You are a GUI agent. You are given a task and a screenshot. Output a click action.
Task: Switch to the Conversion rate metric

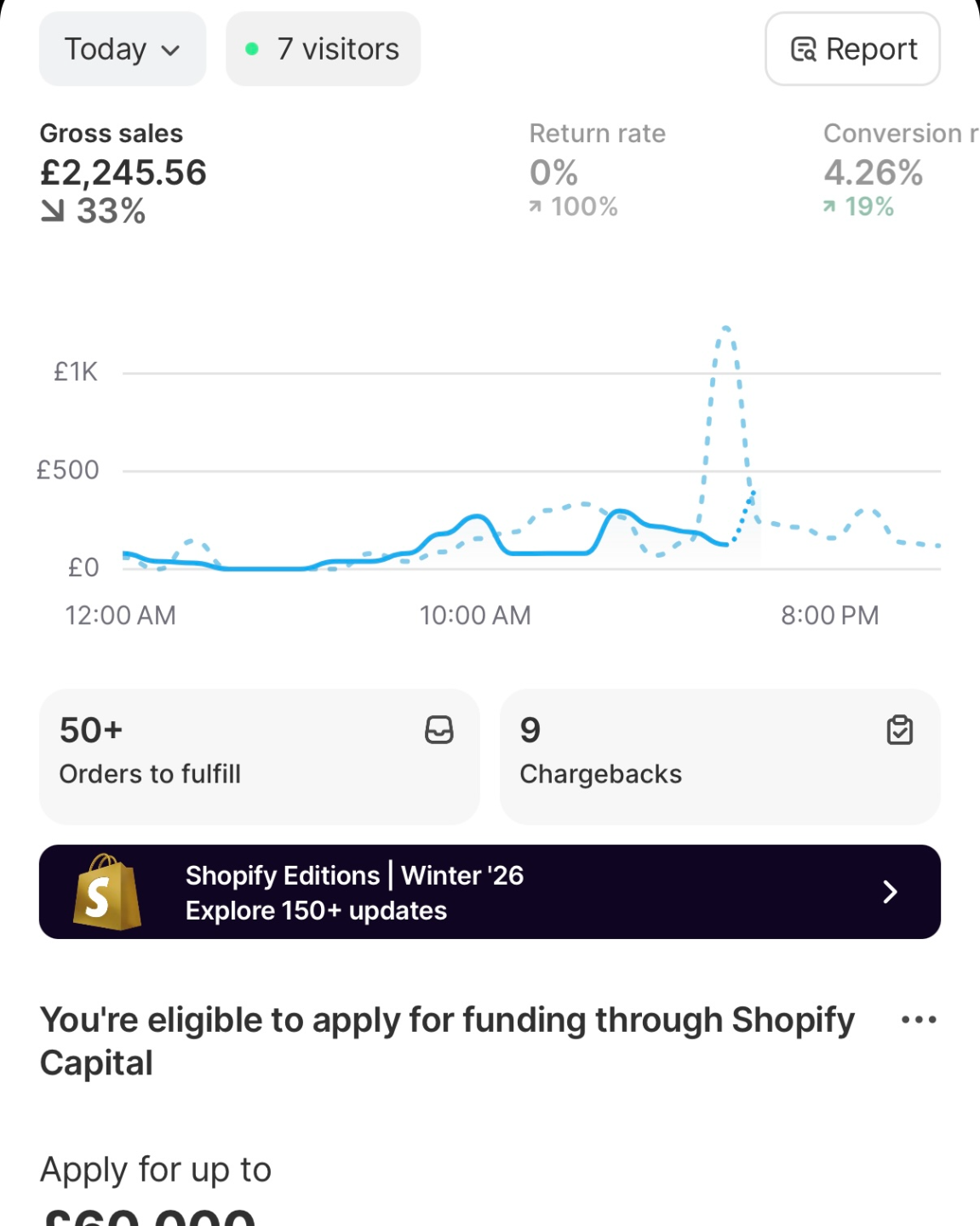pyautogui.click(x=894, y=170)
